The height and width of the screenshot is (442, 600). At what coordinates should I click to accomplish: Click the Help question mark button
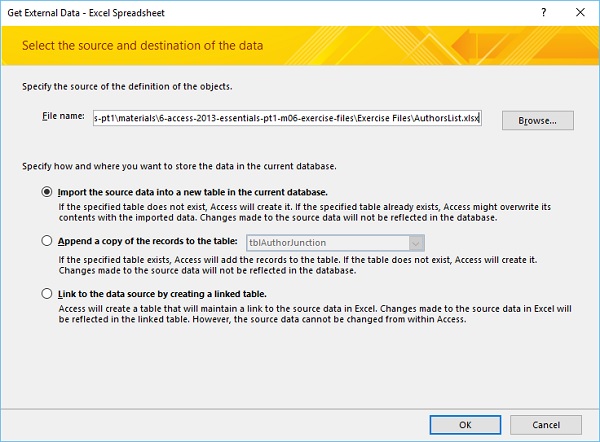[543, 12]
